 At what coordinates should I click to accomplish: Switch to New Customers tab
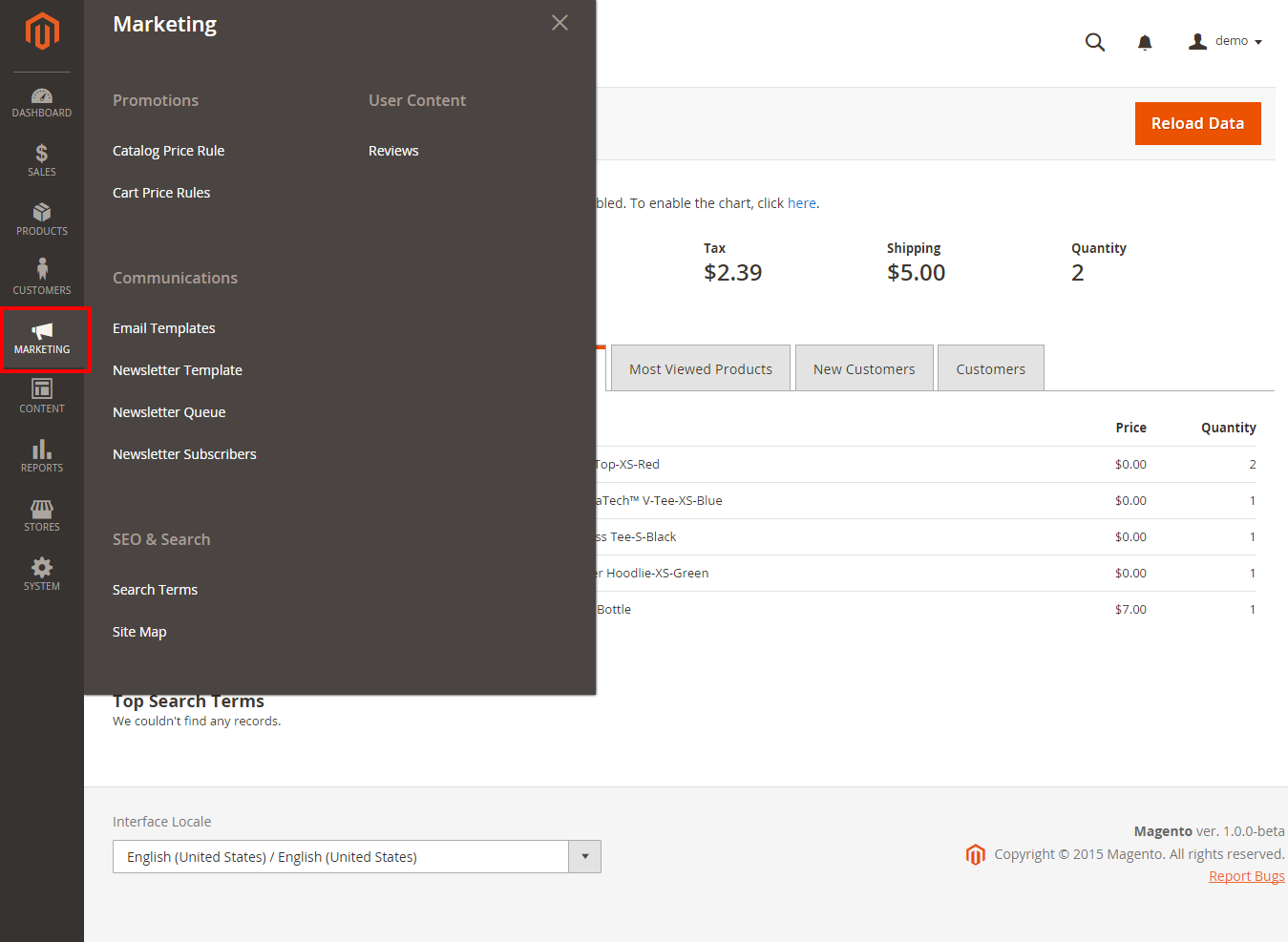click(x=863, y=369)
